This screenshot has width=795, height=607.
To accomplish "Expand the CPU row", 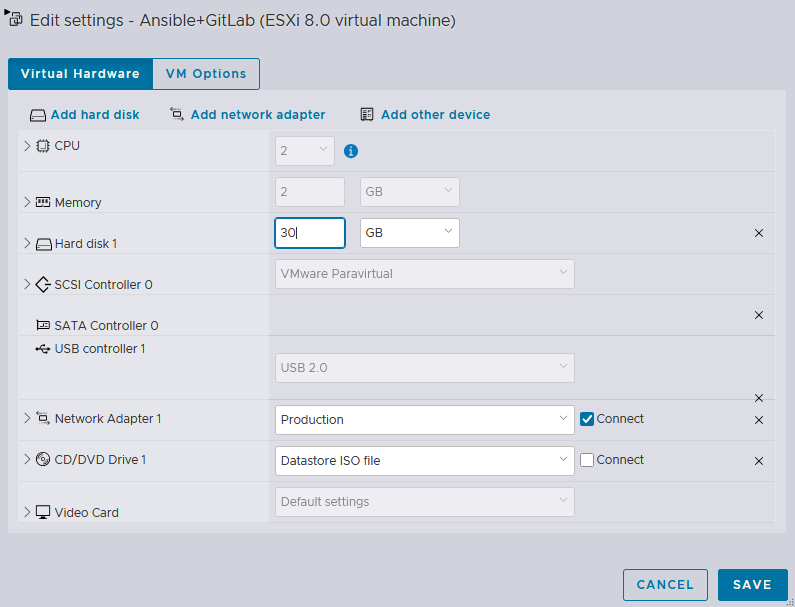I will pyautogui.click(x=27, y=146).
